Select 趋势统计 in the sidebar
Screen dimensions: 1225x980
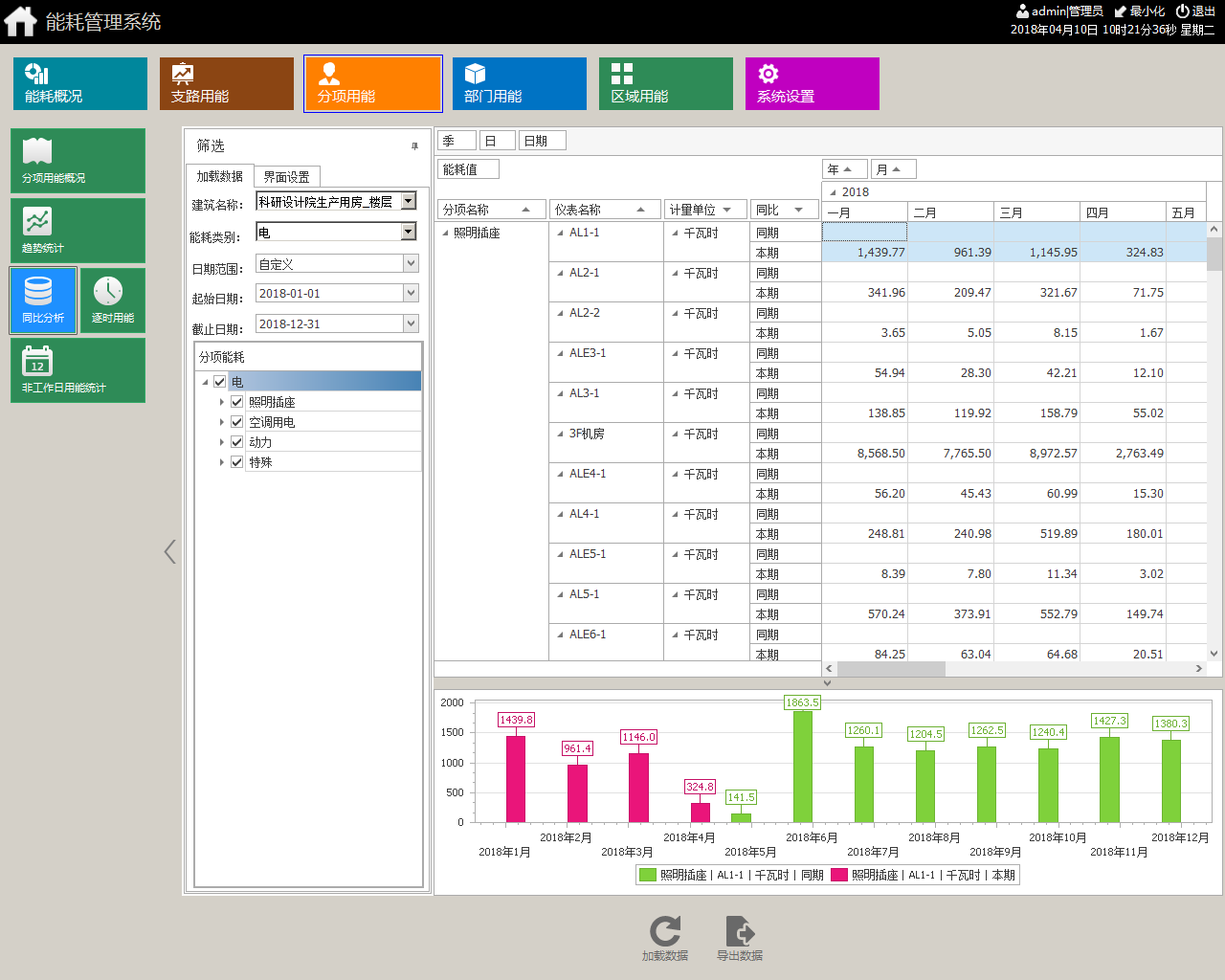(78, 231)
